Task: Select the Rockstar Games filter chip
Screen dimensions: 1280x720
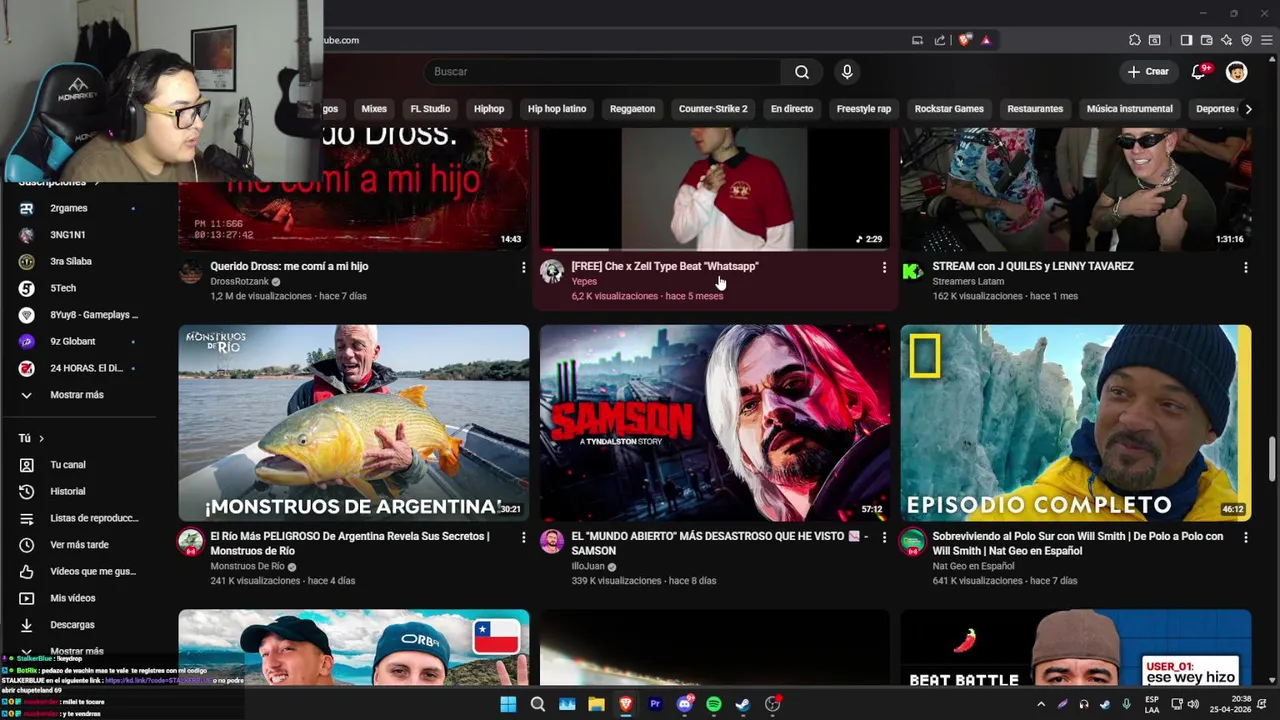Action: pyautogui.click(x=949, y=109)
